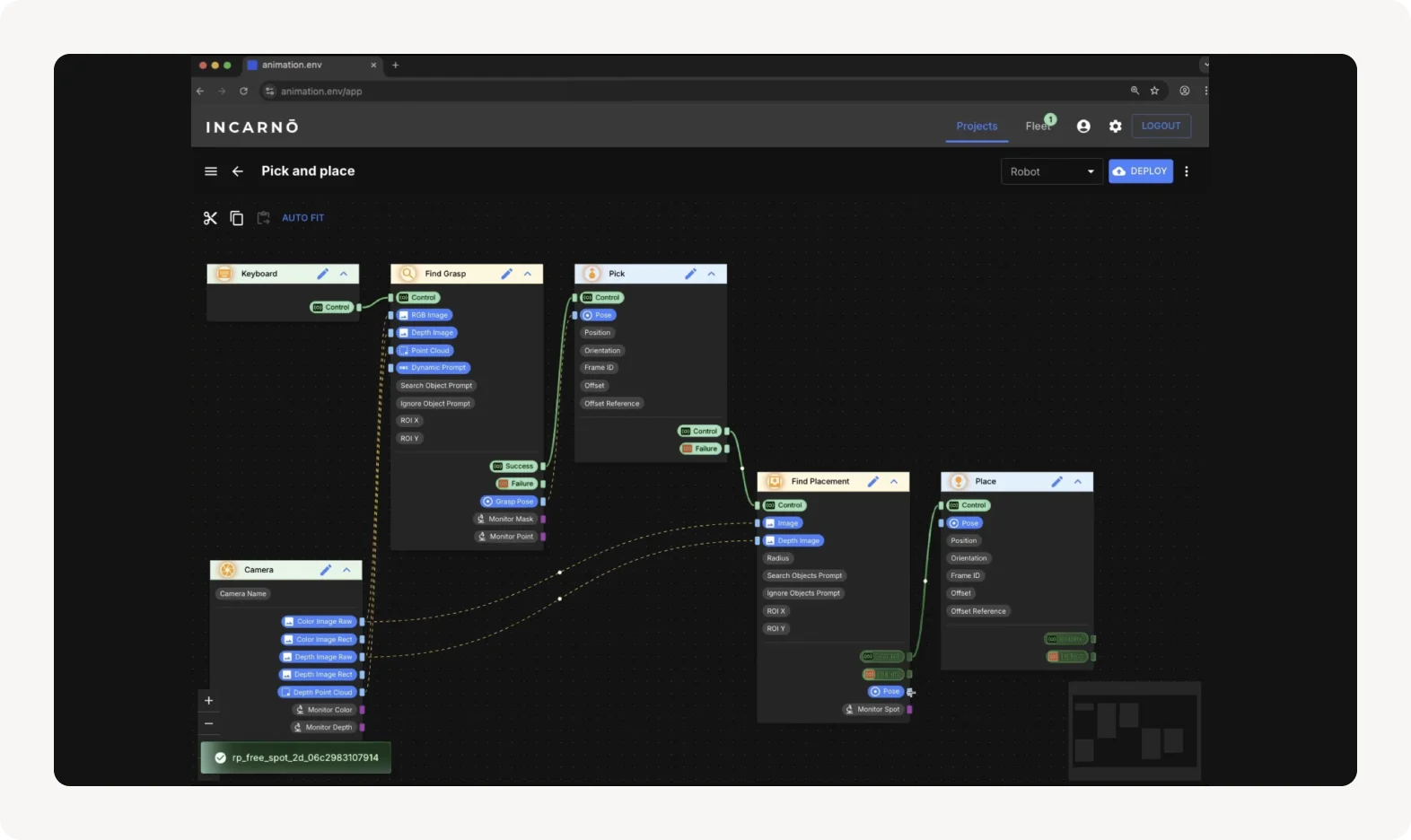Click the Radius parameter in Find Placement

[x=778, y=558]
